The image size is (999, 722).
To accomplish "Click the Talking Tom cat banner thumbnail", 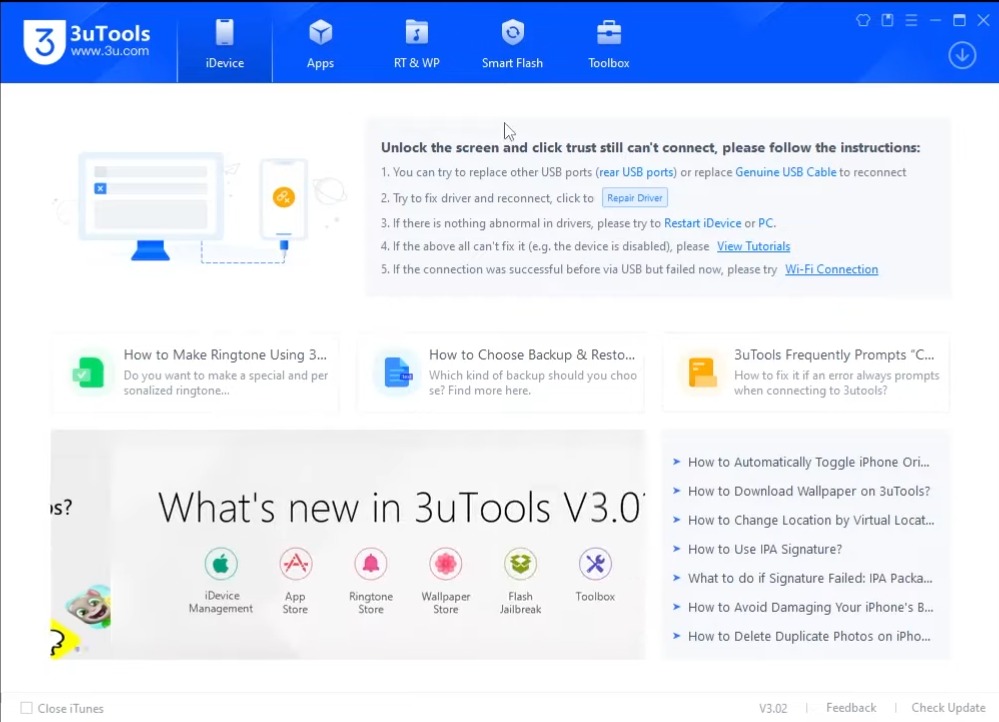I will pyautogui.click(x=89, y=605).
